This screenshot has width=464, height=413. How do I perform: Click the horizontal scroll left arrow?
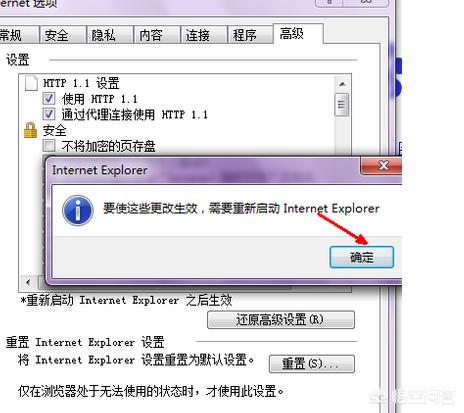(28, 282)
